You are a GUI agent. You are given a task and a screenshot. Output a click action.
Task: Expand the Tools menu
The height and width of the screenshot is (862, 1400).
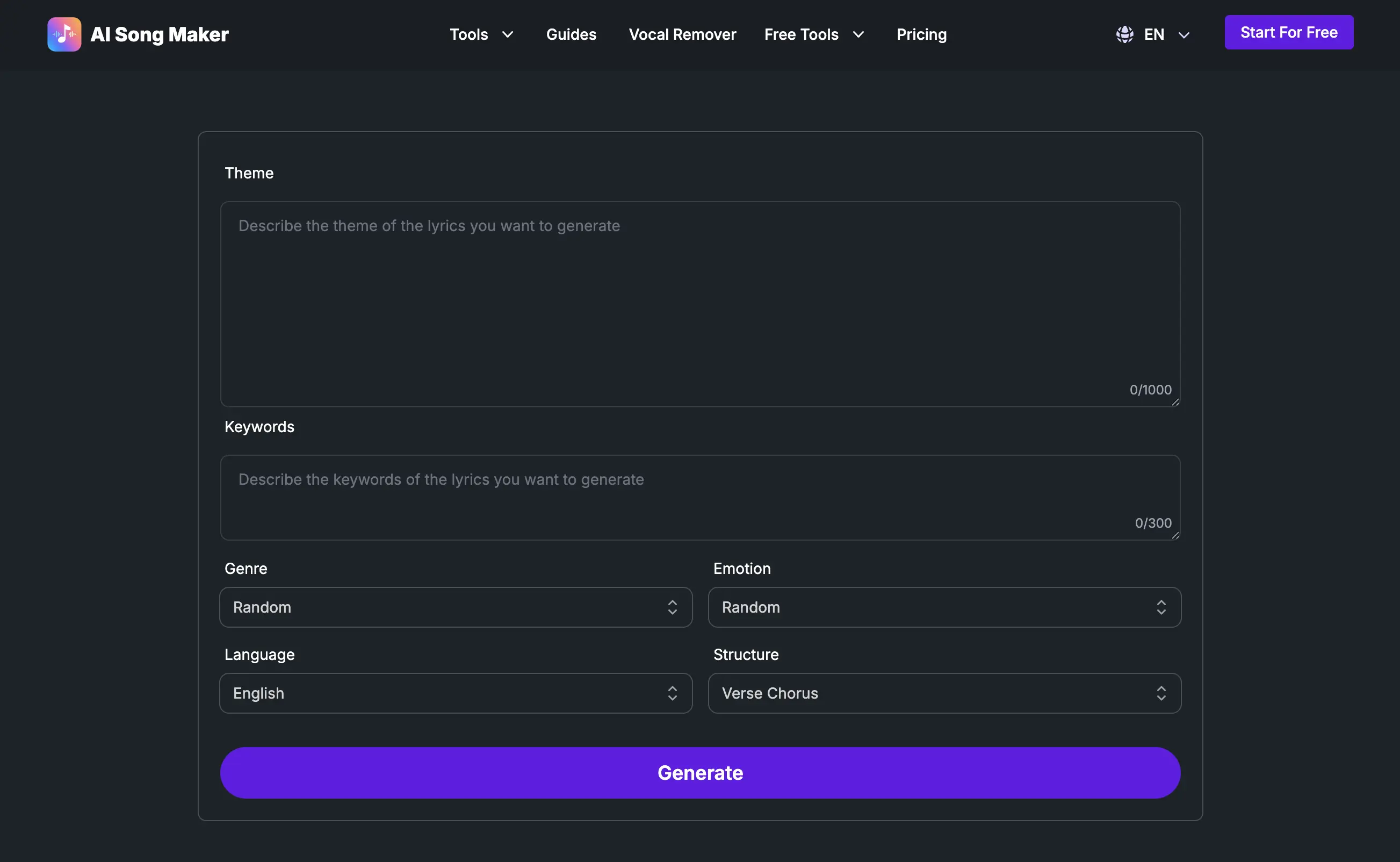(481, 35)
